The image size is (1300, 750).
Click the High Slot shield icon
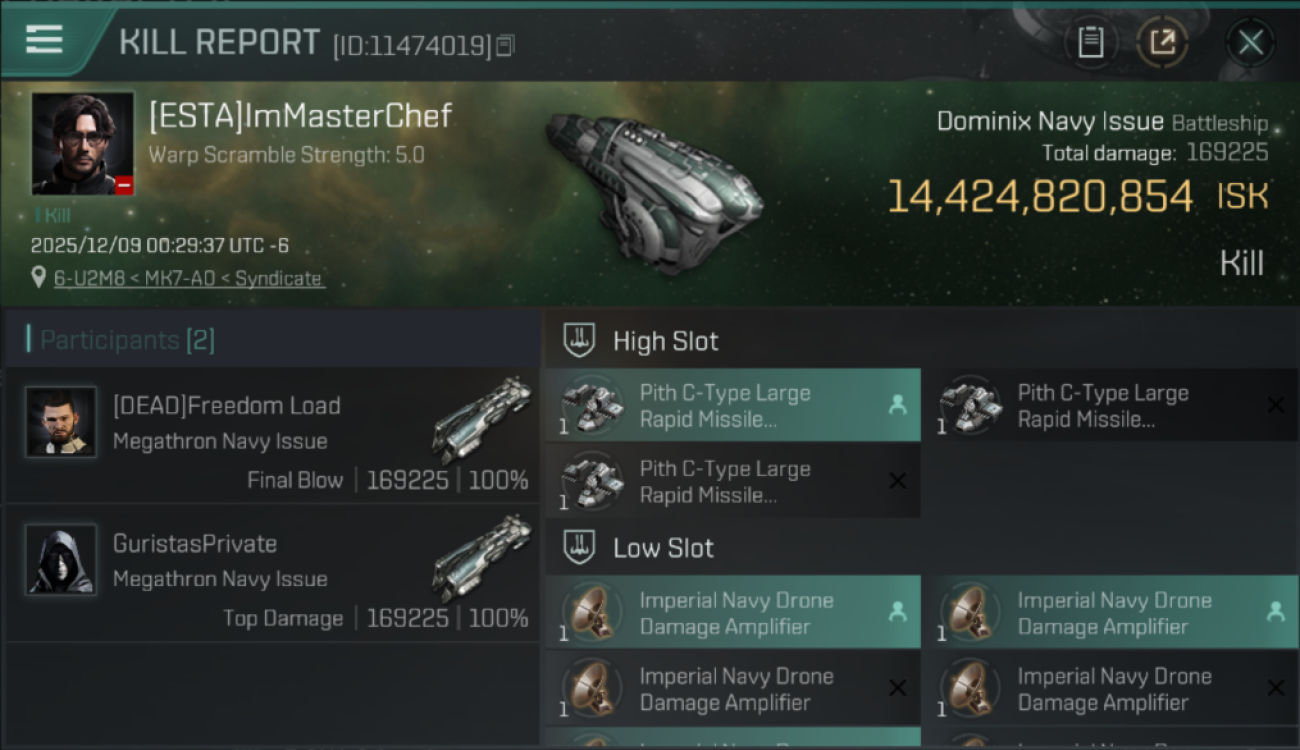(x=580, y=341)
